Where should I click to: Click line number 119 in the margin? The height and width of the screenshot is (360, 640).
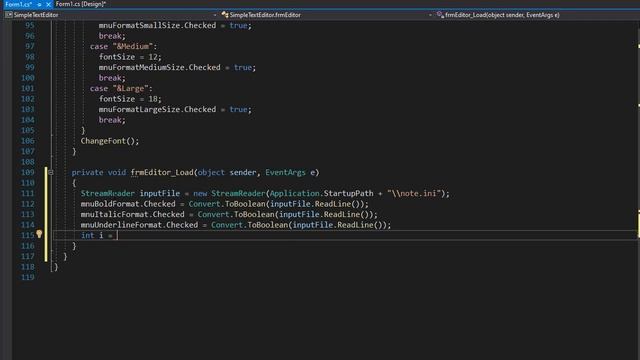tap(28, 278)
